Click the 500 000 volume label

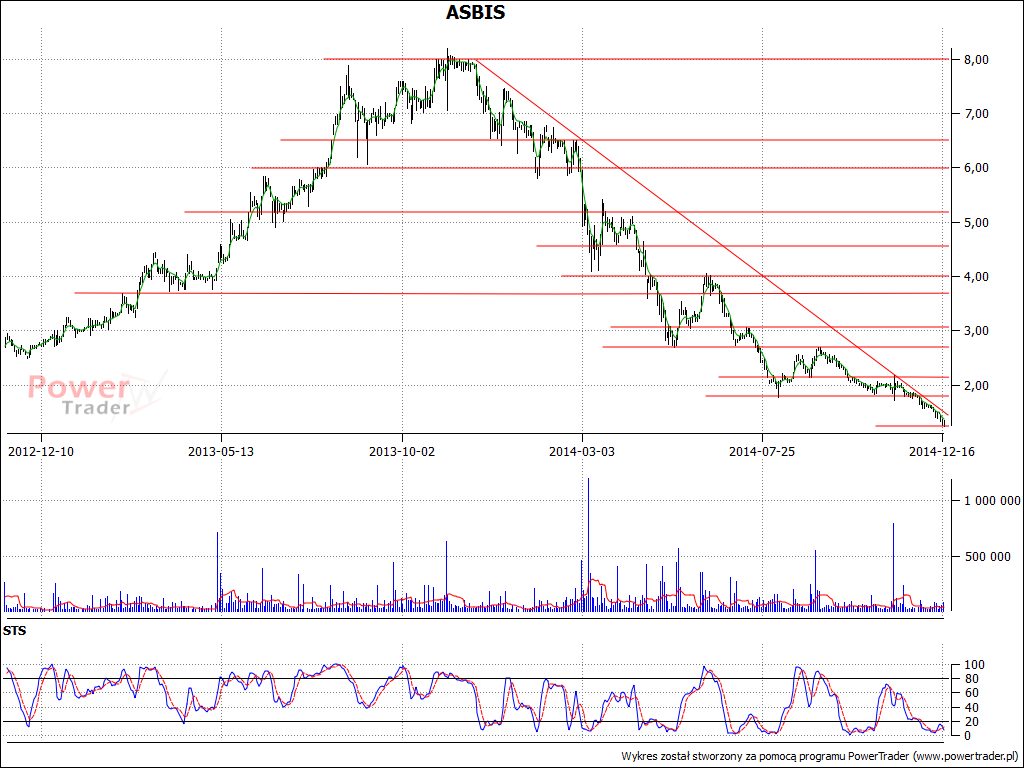click(x=988, y=556)
